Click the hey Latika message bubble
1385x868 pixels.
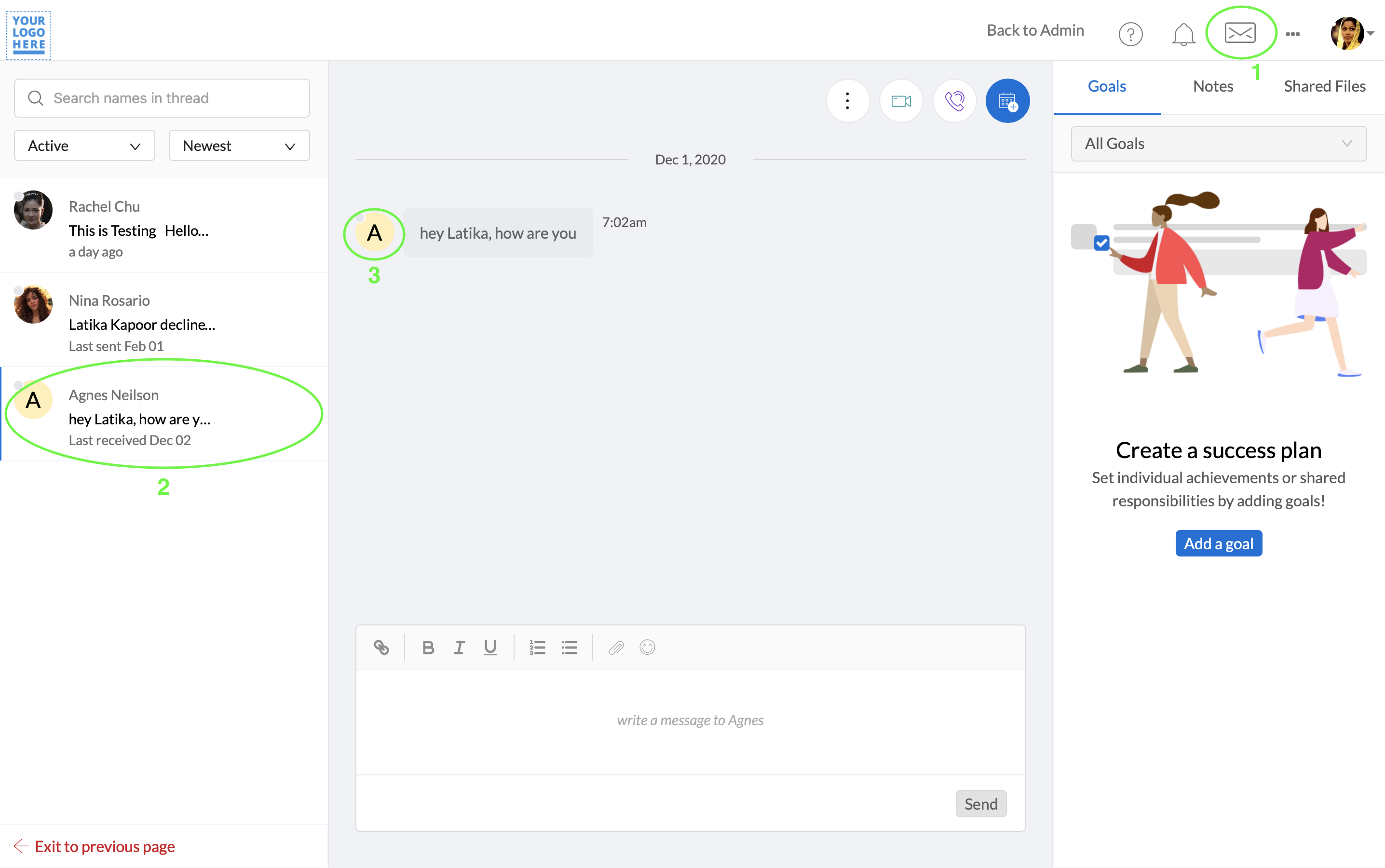point(498,232)
